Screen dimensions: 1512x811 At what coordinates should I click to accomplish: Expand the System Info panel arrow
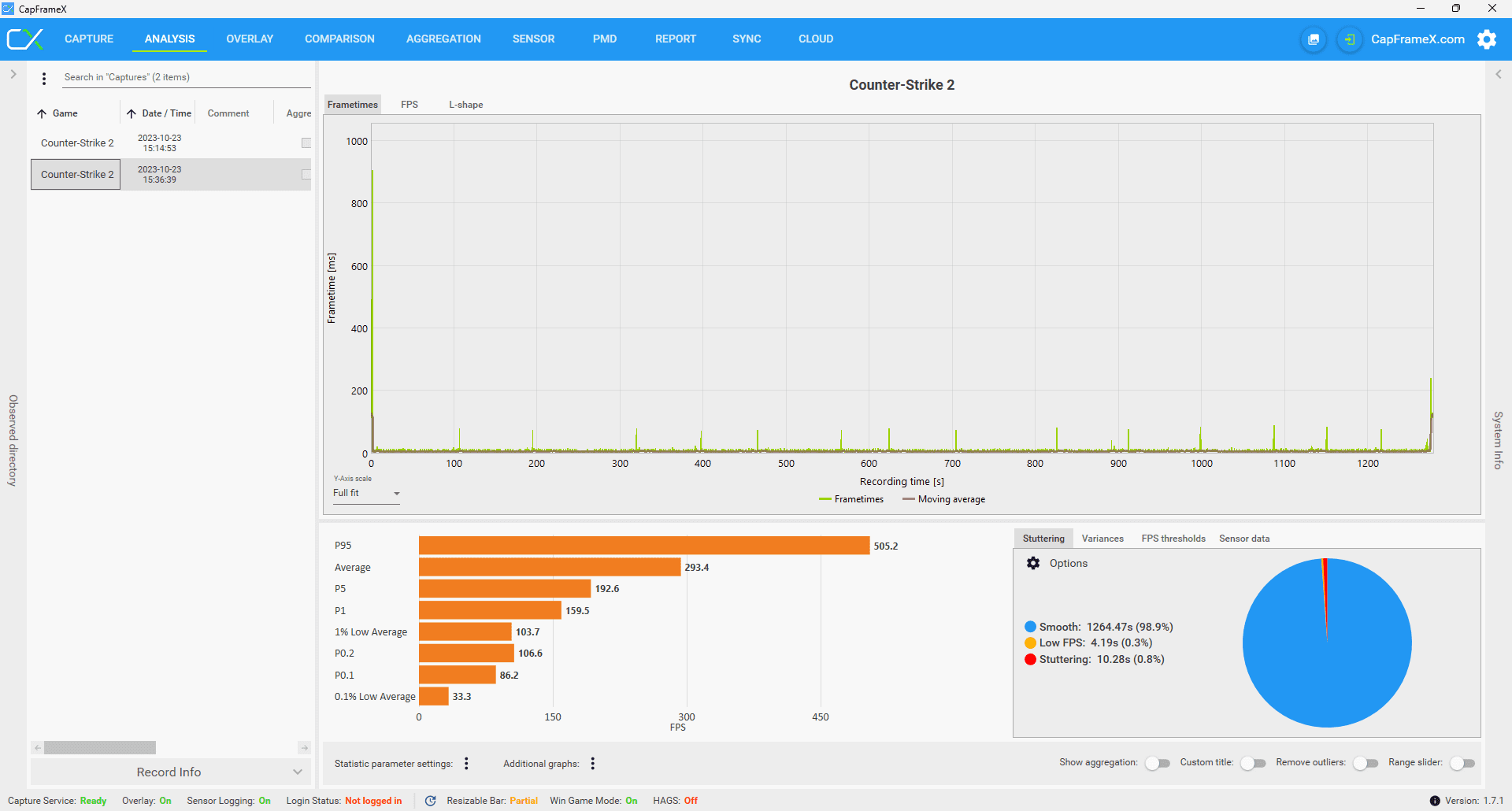(x=1499, y=74)
